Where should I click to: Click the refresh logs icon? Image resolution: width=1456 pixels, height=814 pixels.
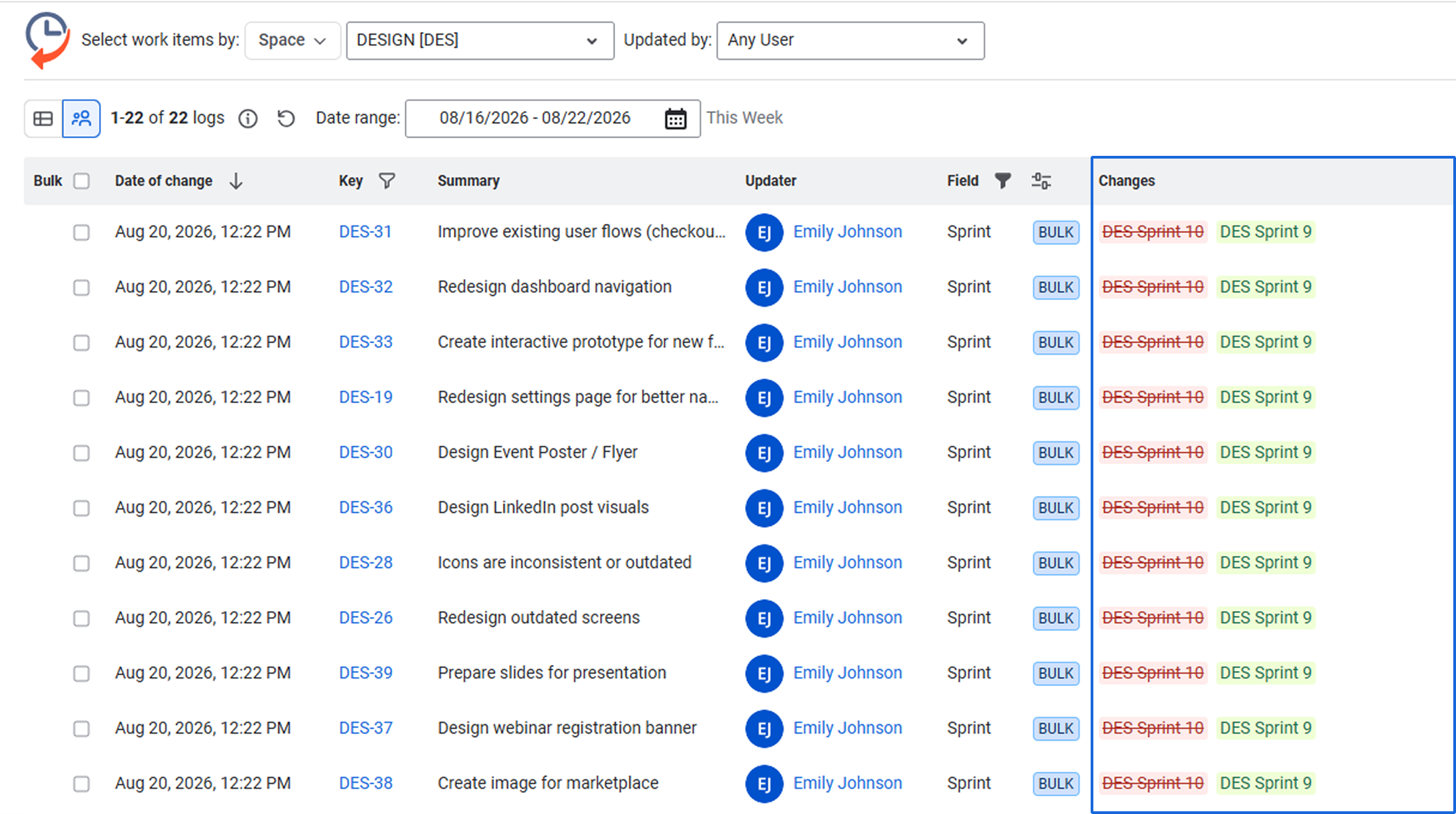click(286, 118)
